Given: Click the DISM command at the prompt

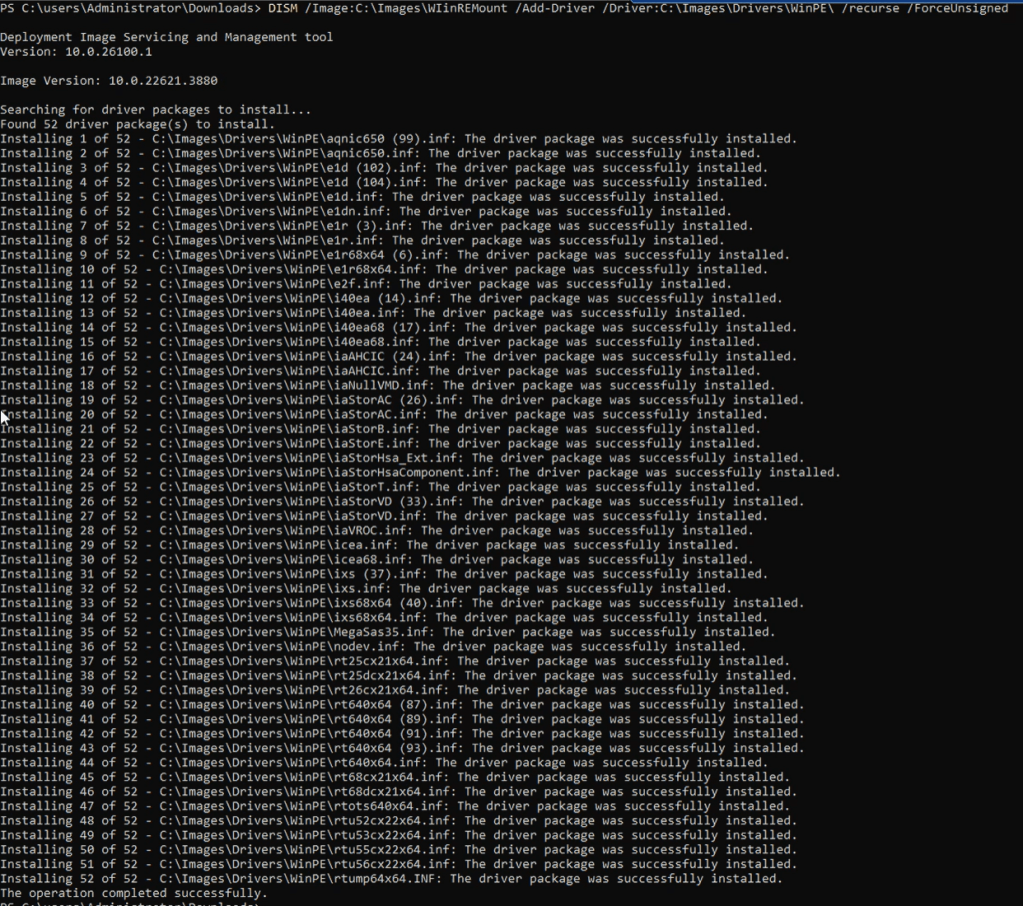Looking at the screenshot, I should click(x=284, y=8).
